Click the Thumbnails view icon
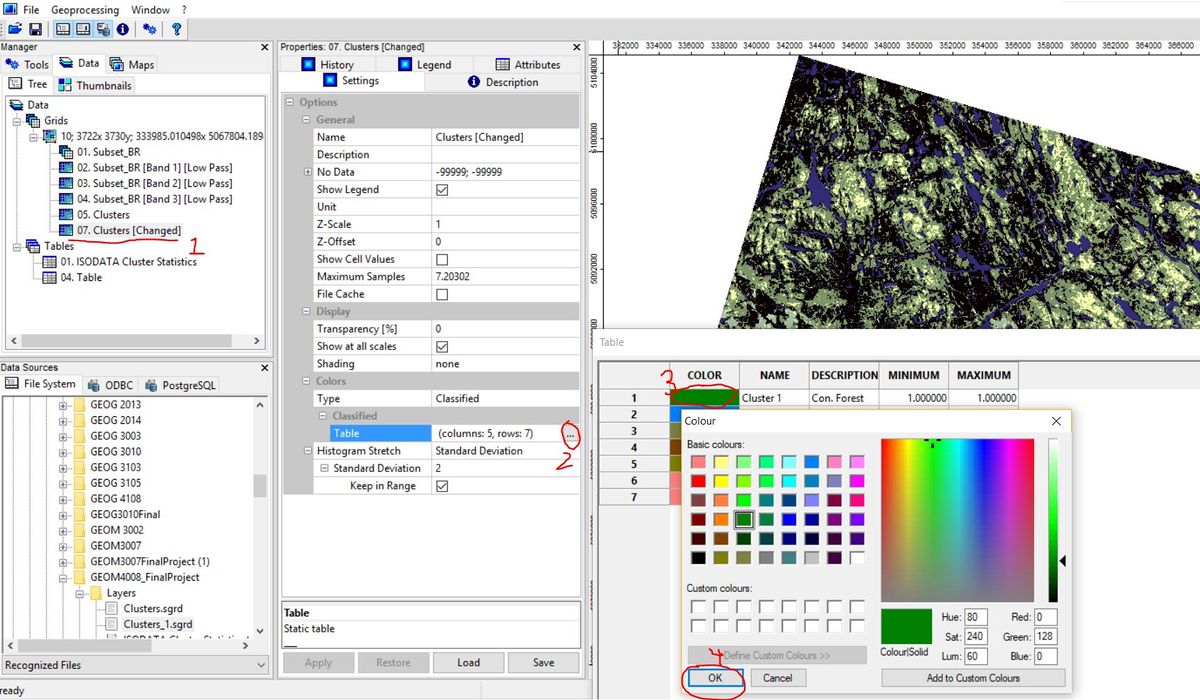1200x700 pixels. 67,84
